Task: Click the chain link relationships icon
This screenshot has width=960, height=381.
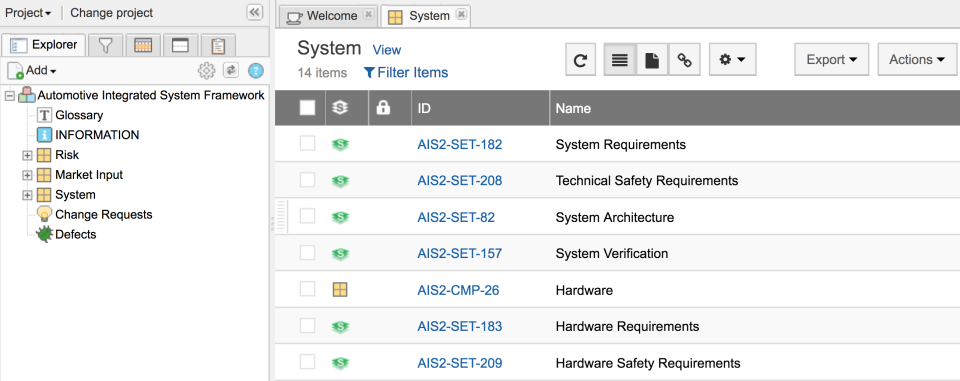Action: (x=684, y=59)
